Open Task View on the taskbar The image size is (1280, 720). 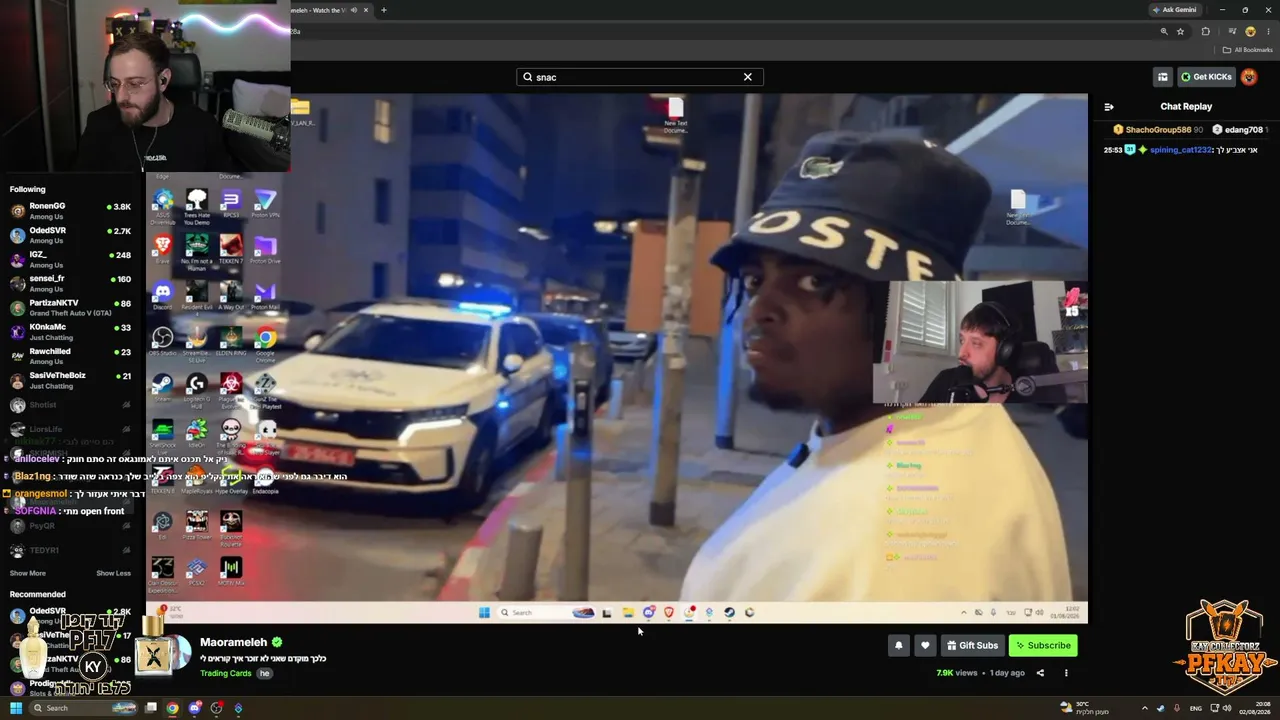click(x=151, y=708)
